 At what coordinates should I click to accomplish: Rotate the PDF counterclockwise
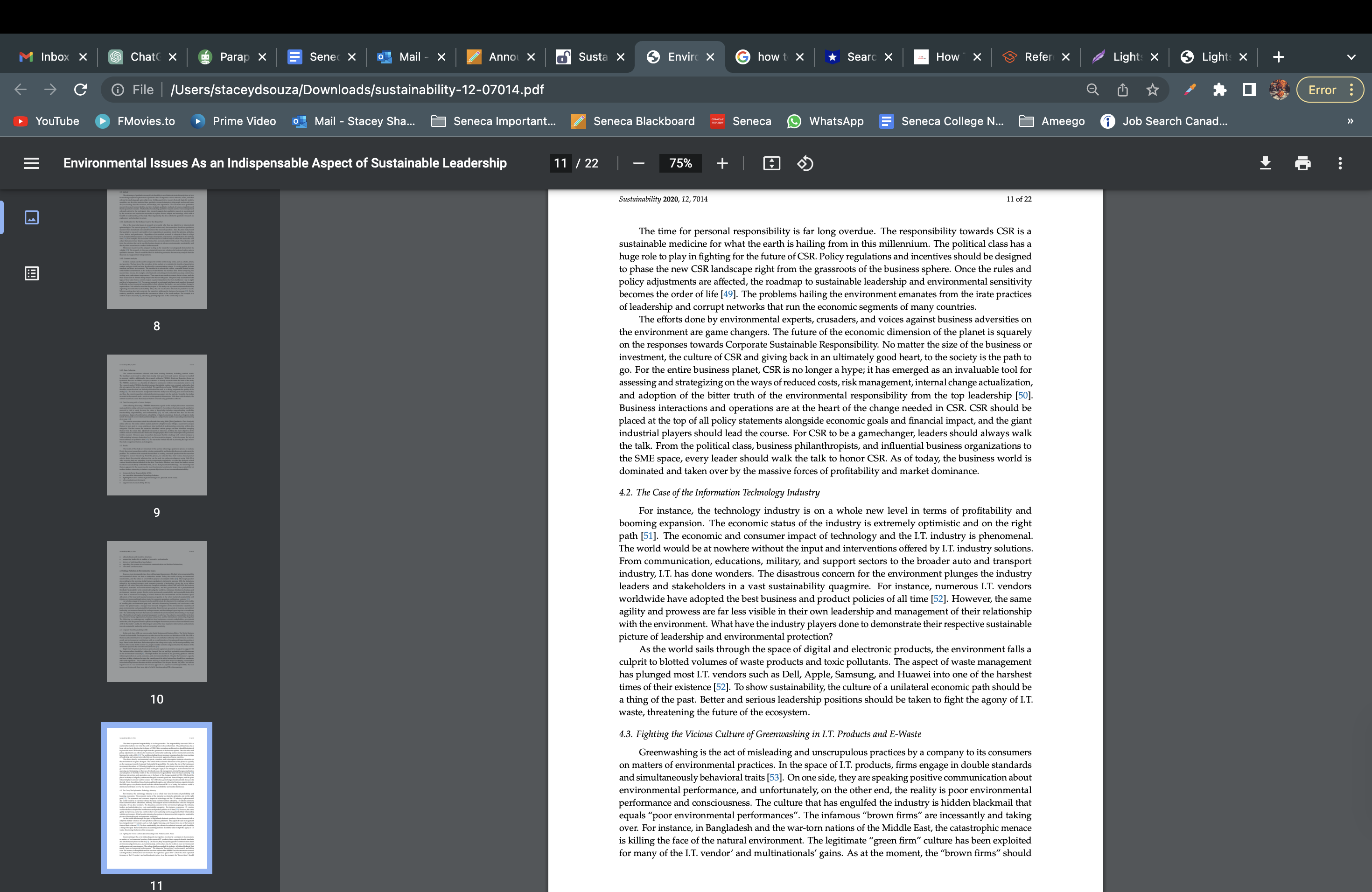coord(805,164)
